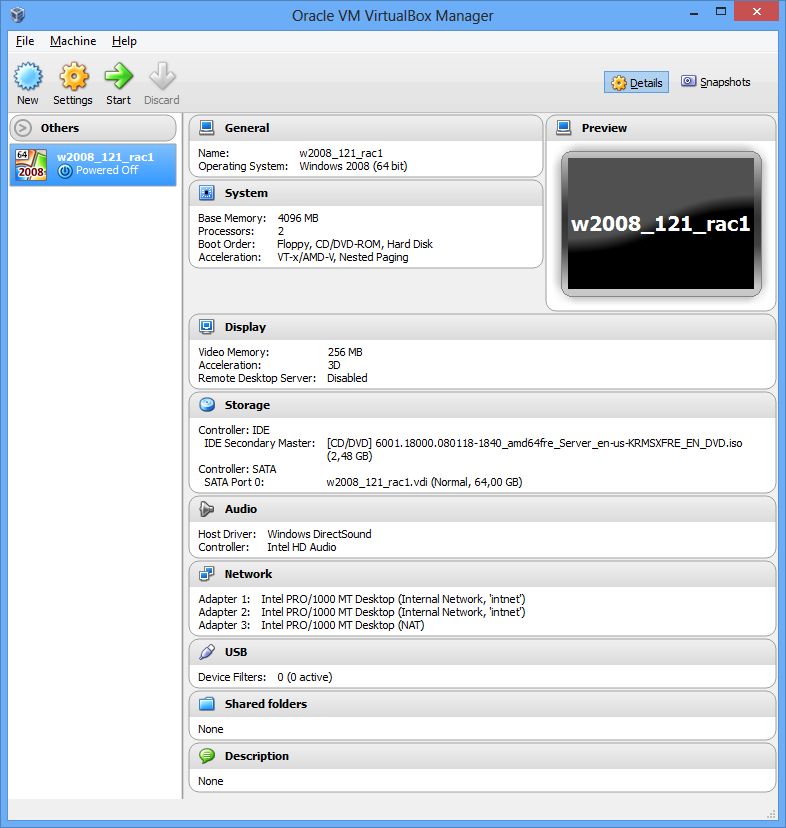Click the System section header title

[246, 193]
